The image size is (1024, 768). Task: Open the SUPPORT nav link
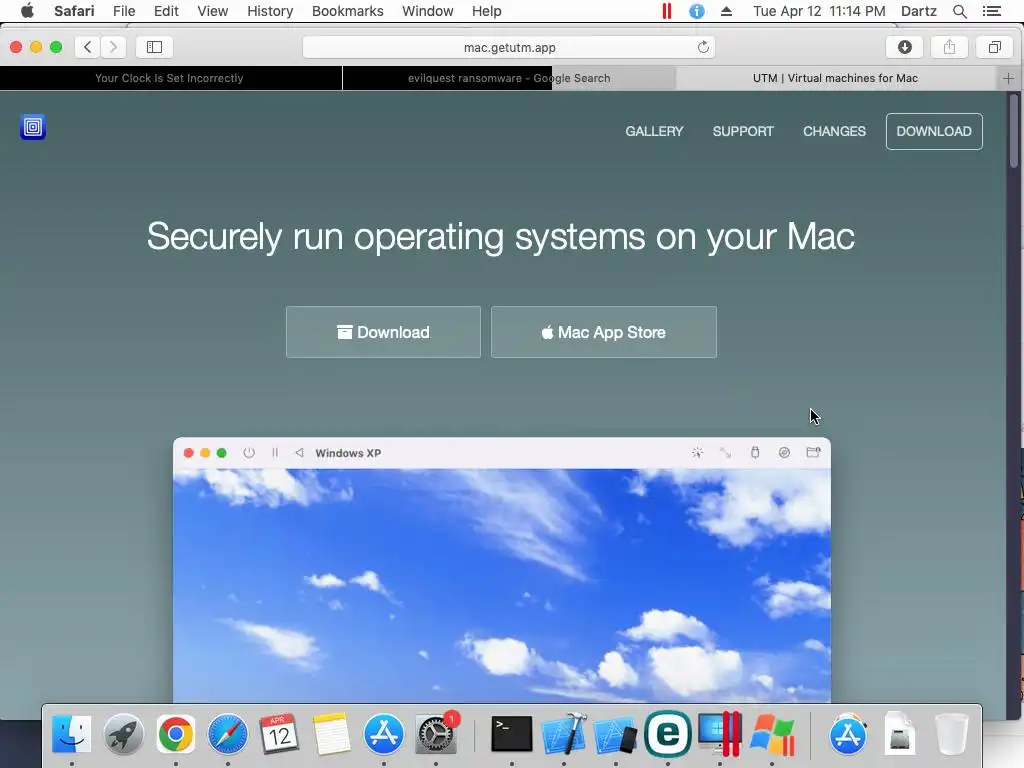[743, 131]
